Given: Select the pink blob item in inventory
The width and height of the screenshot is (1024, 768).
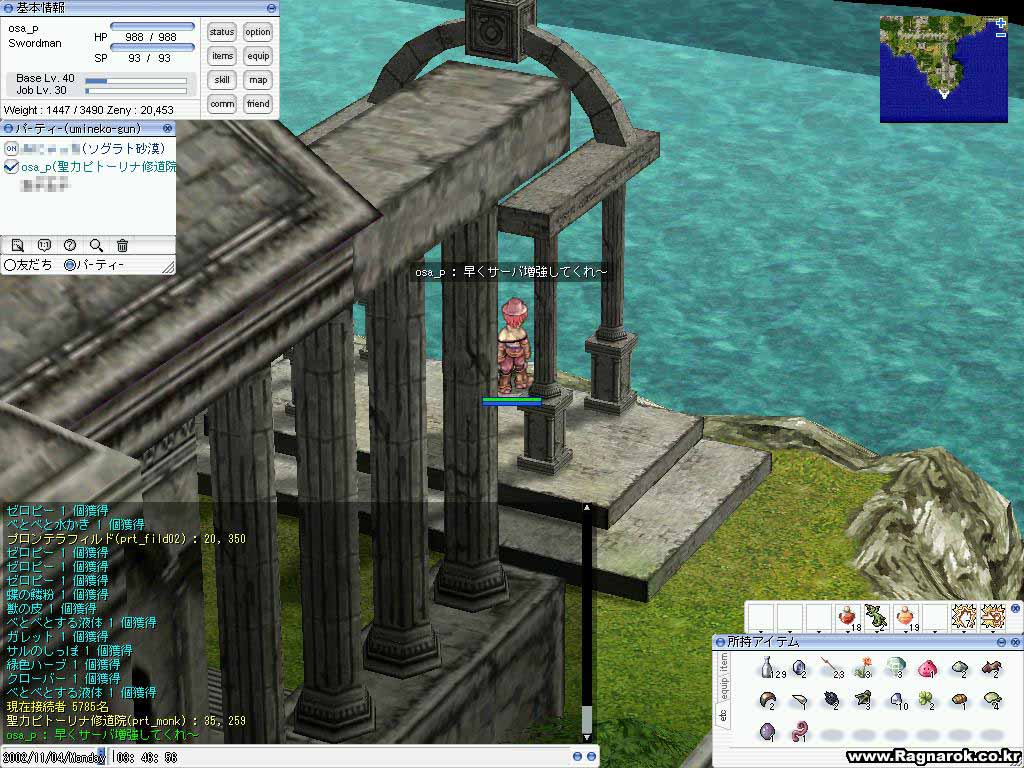Looking at the screenshot, I should tap(927, 668).
